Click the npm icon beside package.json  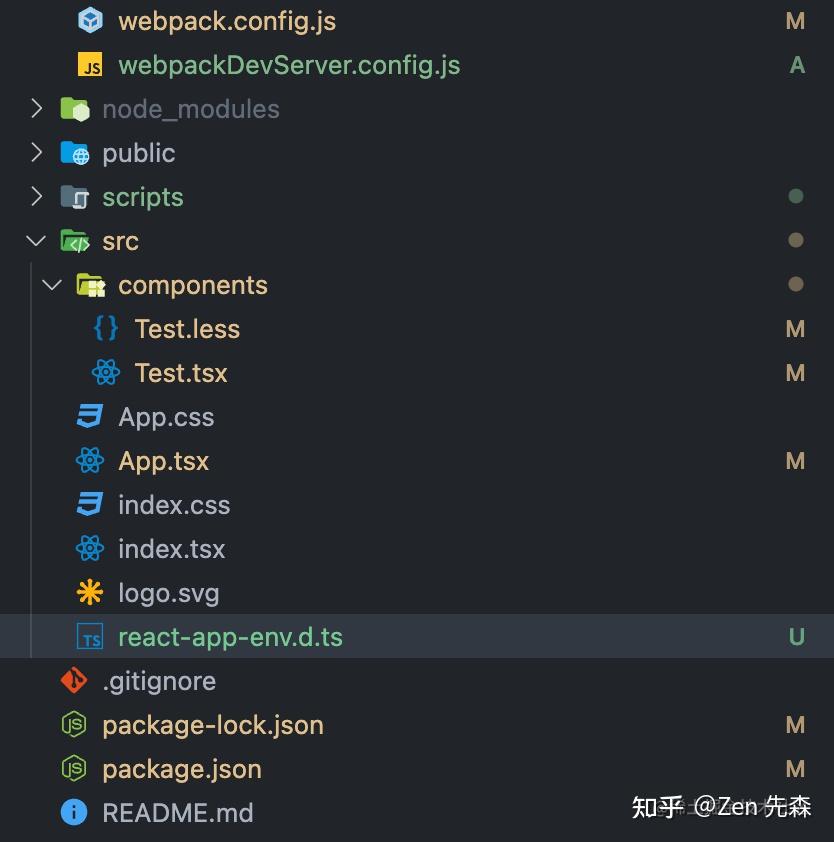(x=74, y=768)
